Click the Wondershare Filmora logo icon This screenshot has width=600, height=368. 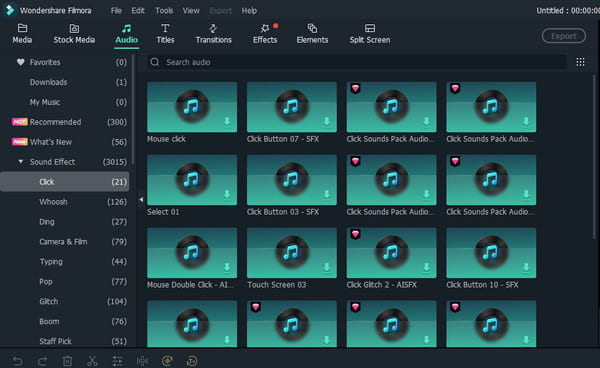pyautogui.click(x=10, y=10)
